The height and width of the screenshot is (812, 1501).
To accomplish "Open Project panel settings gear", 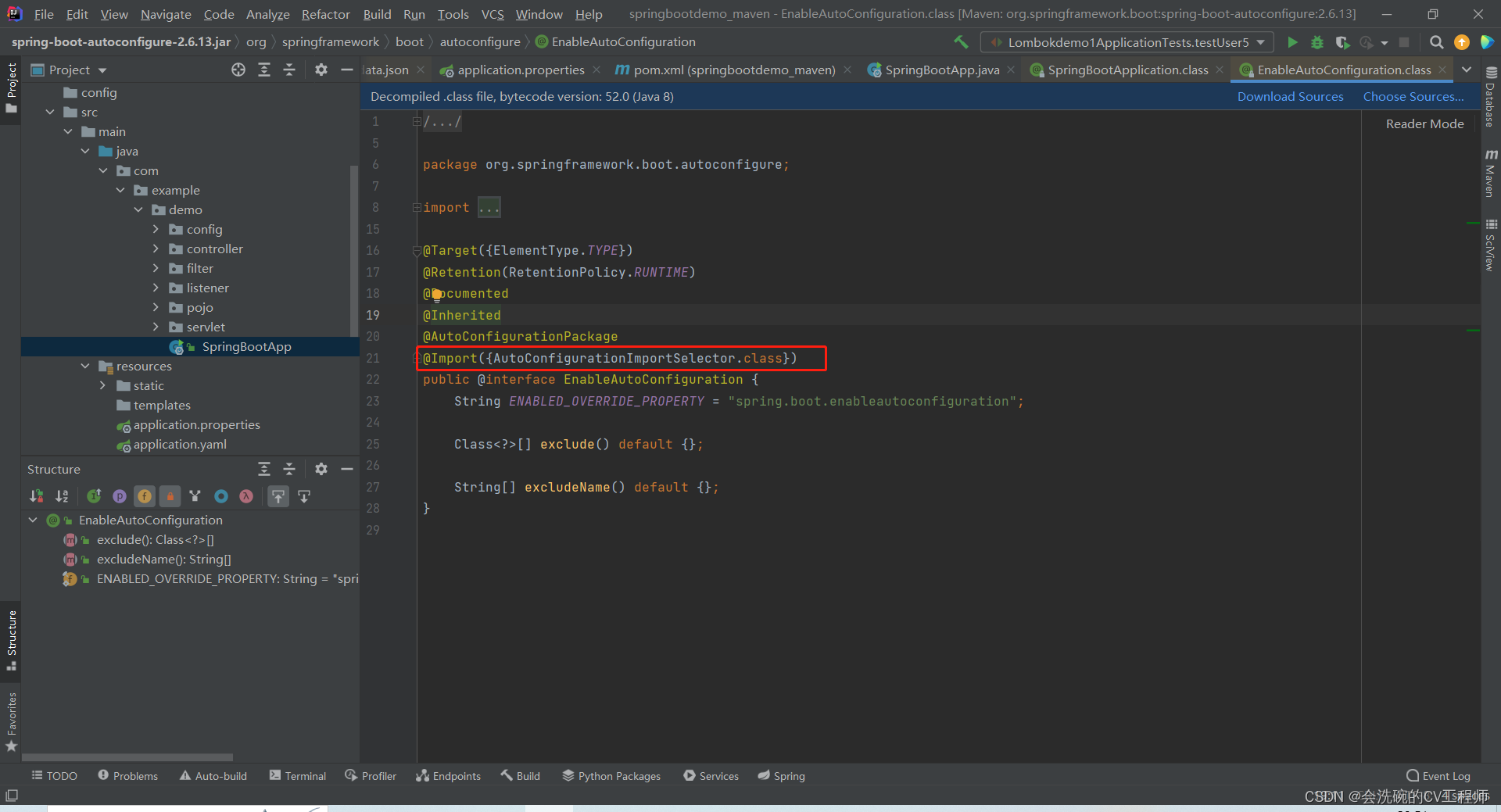I will click(321, 70).
